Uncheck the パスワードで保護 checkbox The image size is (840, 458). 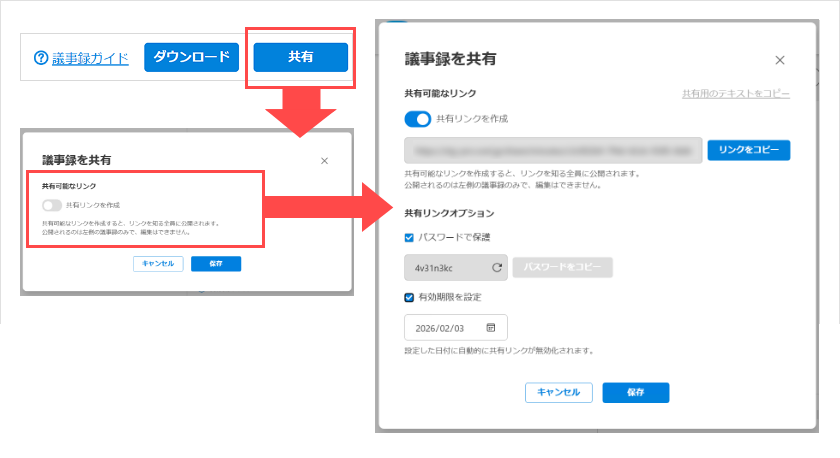408,238
